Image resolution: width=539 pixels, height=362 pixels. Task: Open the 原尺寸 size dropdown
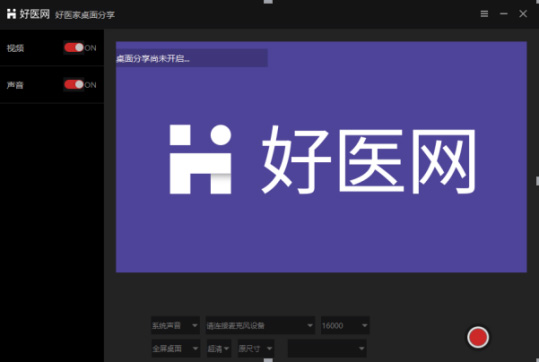click(x=256, y=349)
